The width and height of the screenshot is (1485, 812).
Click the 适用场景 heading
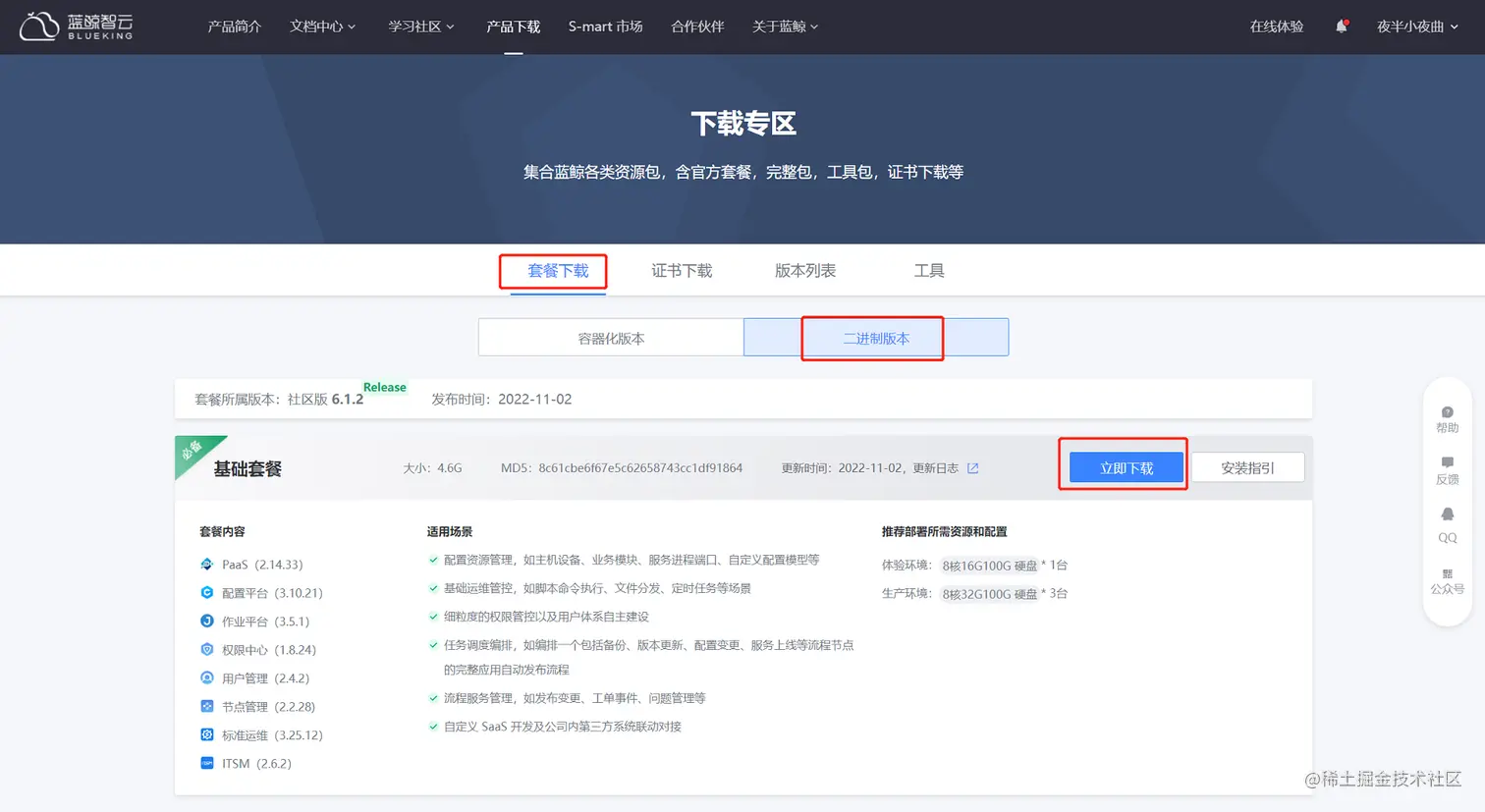tap(450, 531)
